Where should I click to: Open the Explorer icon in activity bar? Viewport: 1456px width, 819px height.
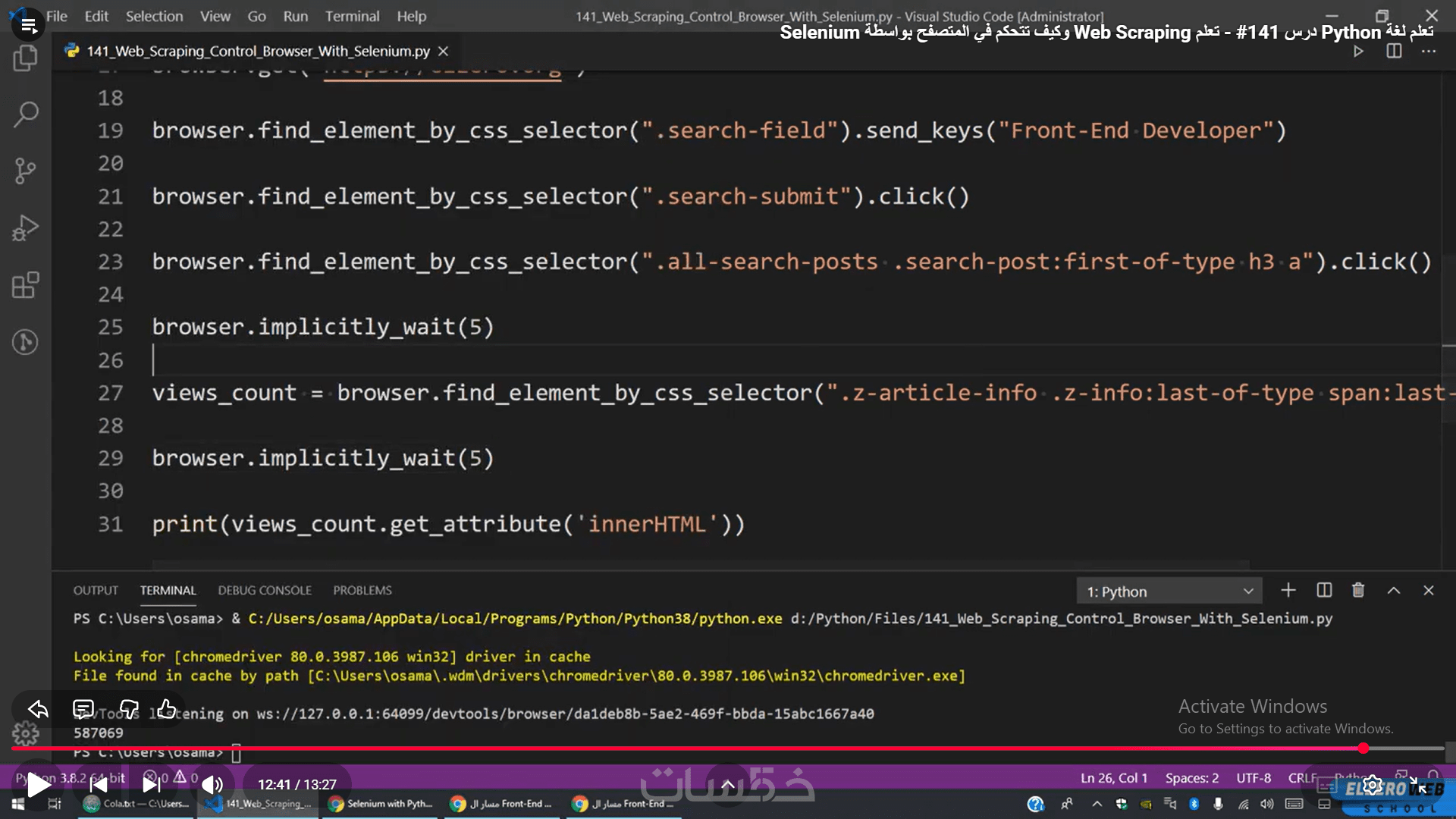(x=25, y=58)
